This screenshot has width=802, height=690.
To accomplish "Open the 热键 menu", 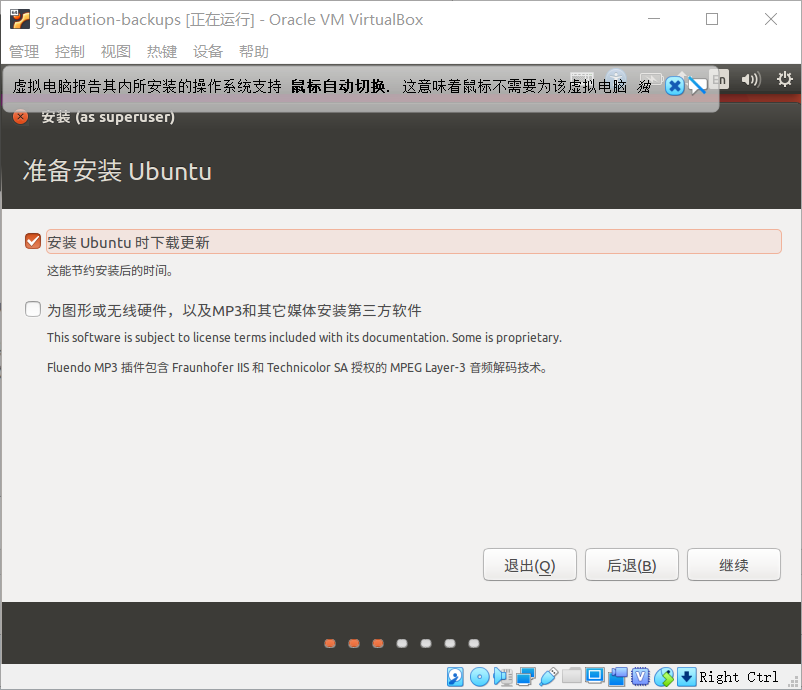I will 162,52.
